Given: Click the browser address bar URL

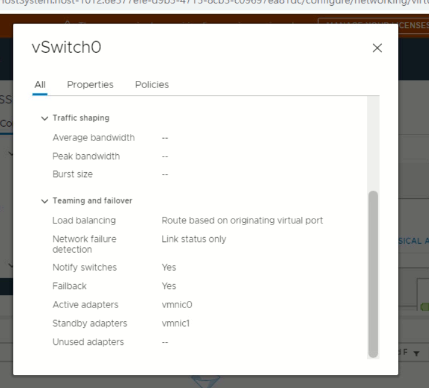Looking at the screenshot, I should pos(214,3).
